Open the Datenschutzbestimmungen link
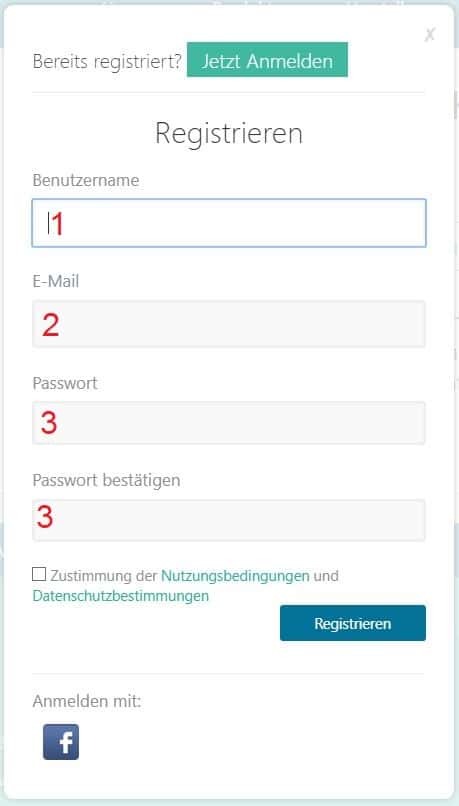Viewport: 459px width, 806px height. tap(121, 596)
